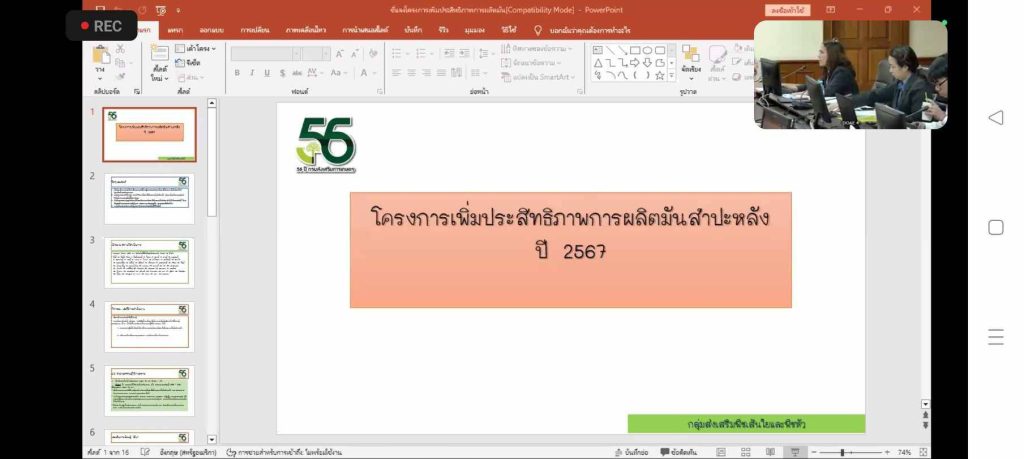This screenshot has width=1024, height=459.
Task: Open the Slide Show ribbon tab
Action: (366, 30)
